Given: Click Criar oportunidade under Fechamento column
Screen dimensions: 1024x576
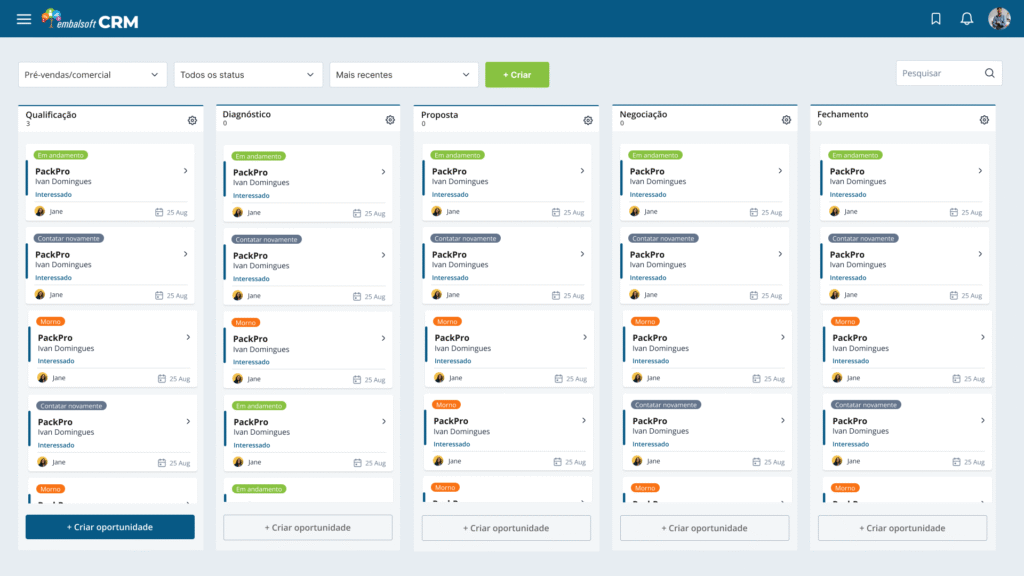Looking at the screenshot, I should coord(902,528).
